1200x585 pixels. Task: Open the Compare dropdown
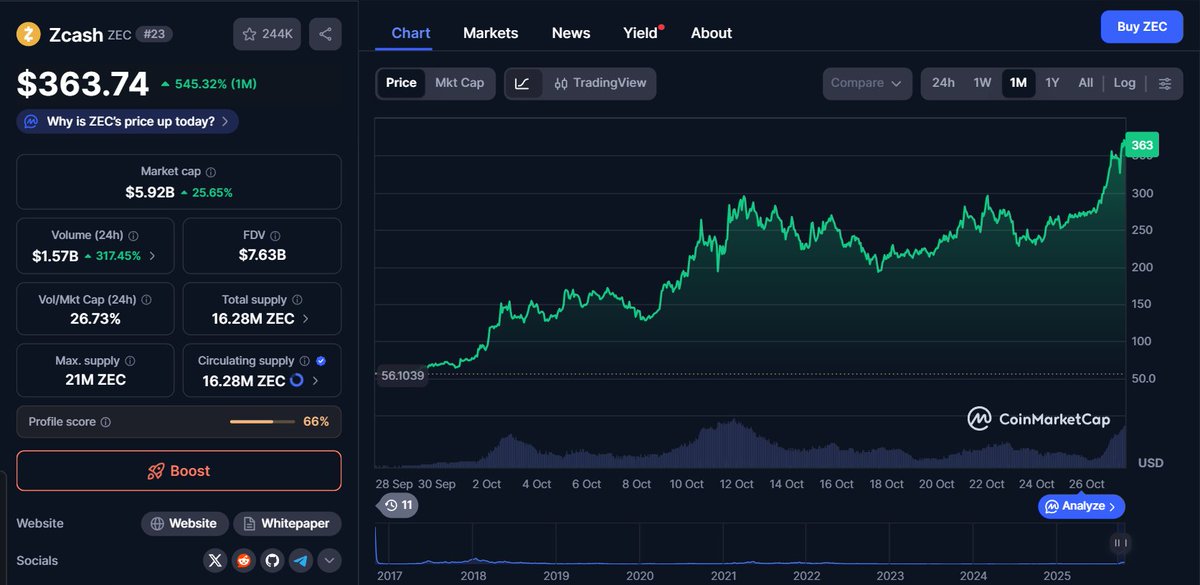(867, 83)
